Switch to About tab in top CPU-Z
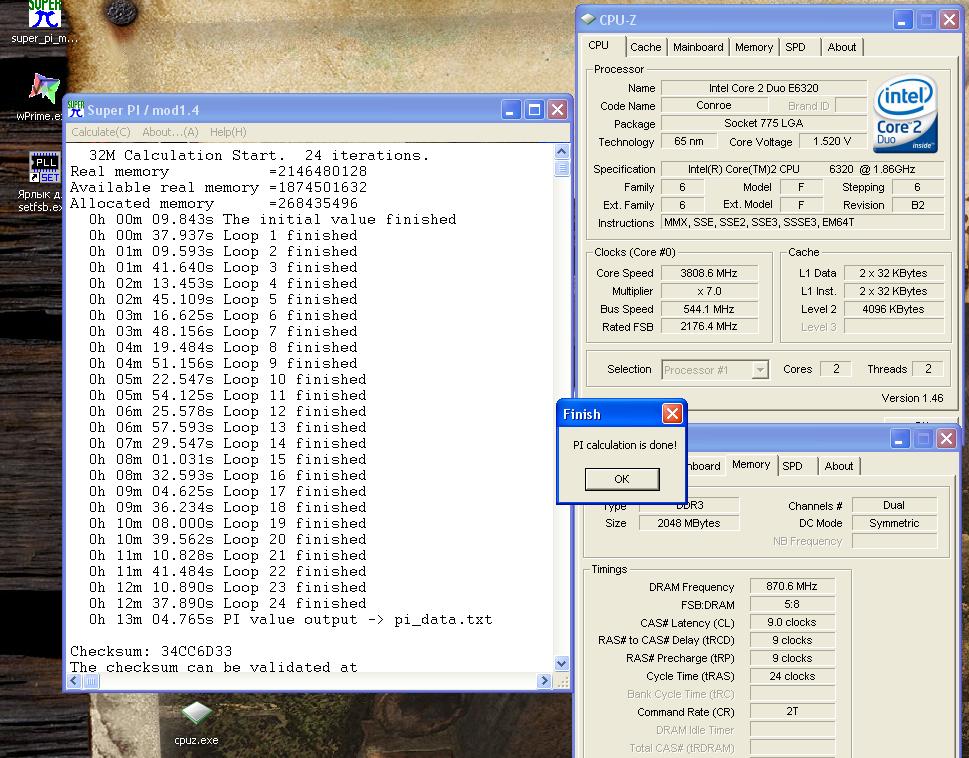Viewport: 969px width, 758px height. point(842,47)
